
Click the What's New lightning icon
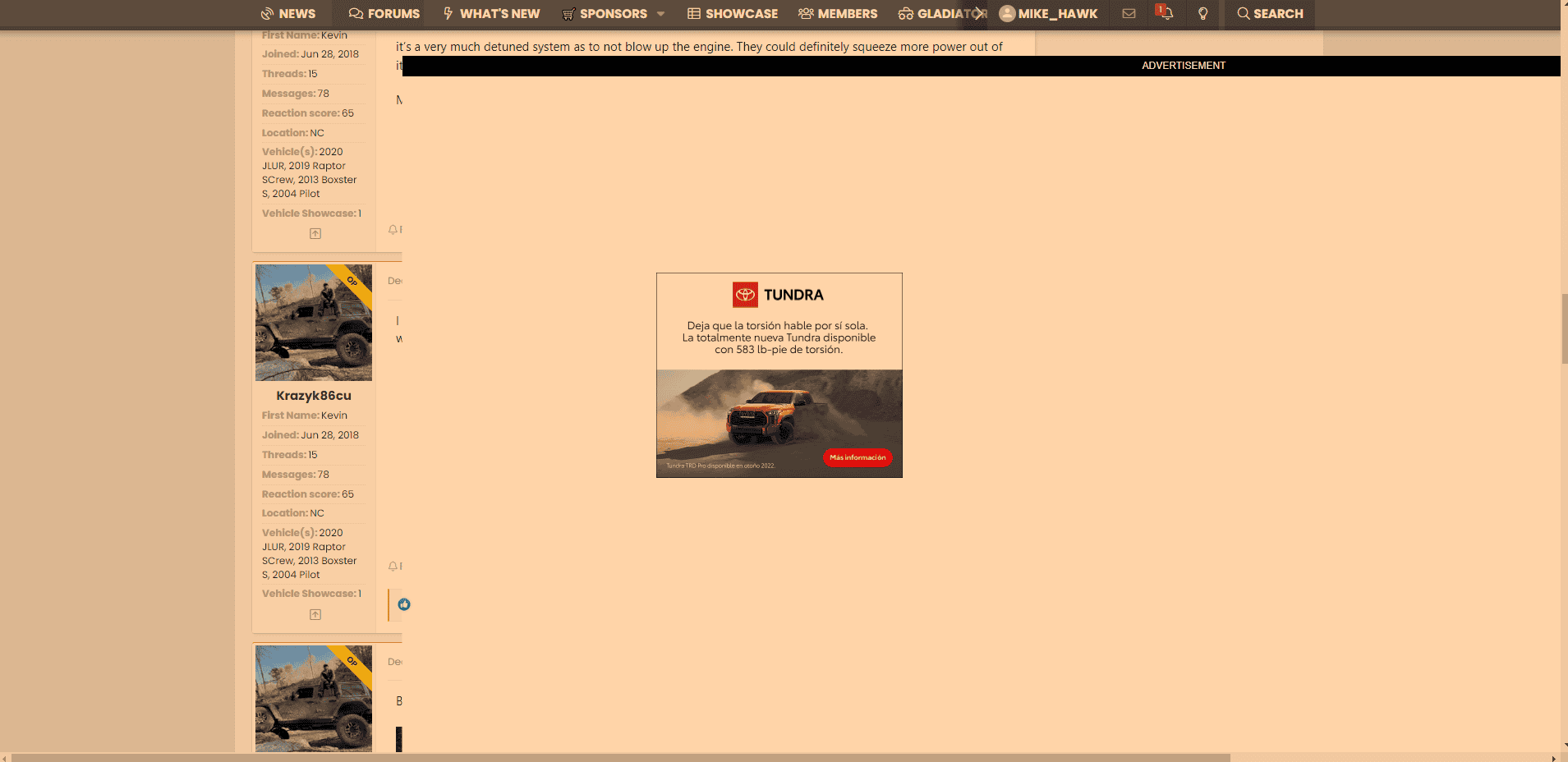point(448,13)
